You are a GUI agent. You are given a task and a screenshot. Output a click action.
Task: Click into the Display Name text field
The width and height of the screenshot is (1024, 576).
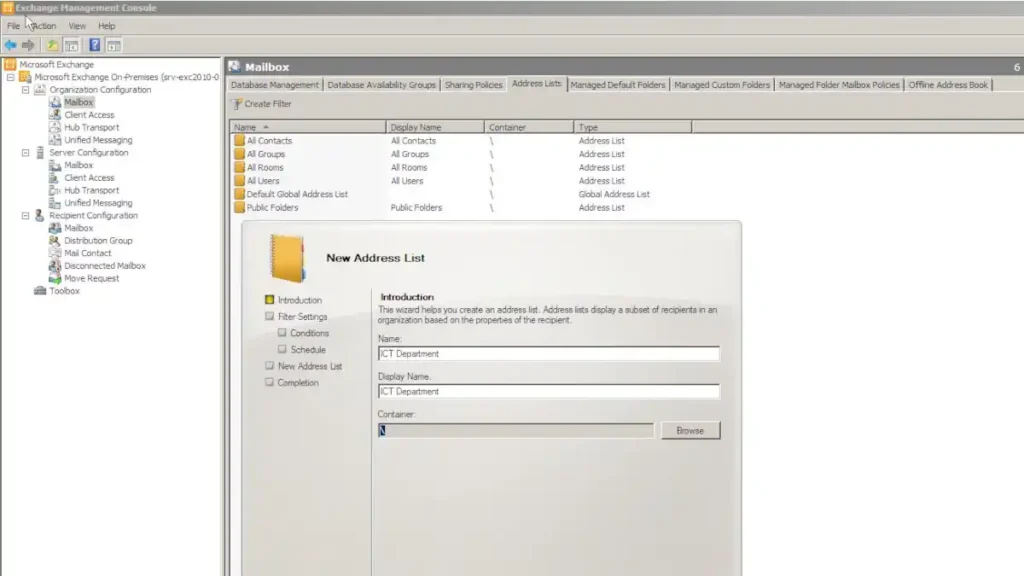549,391
